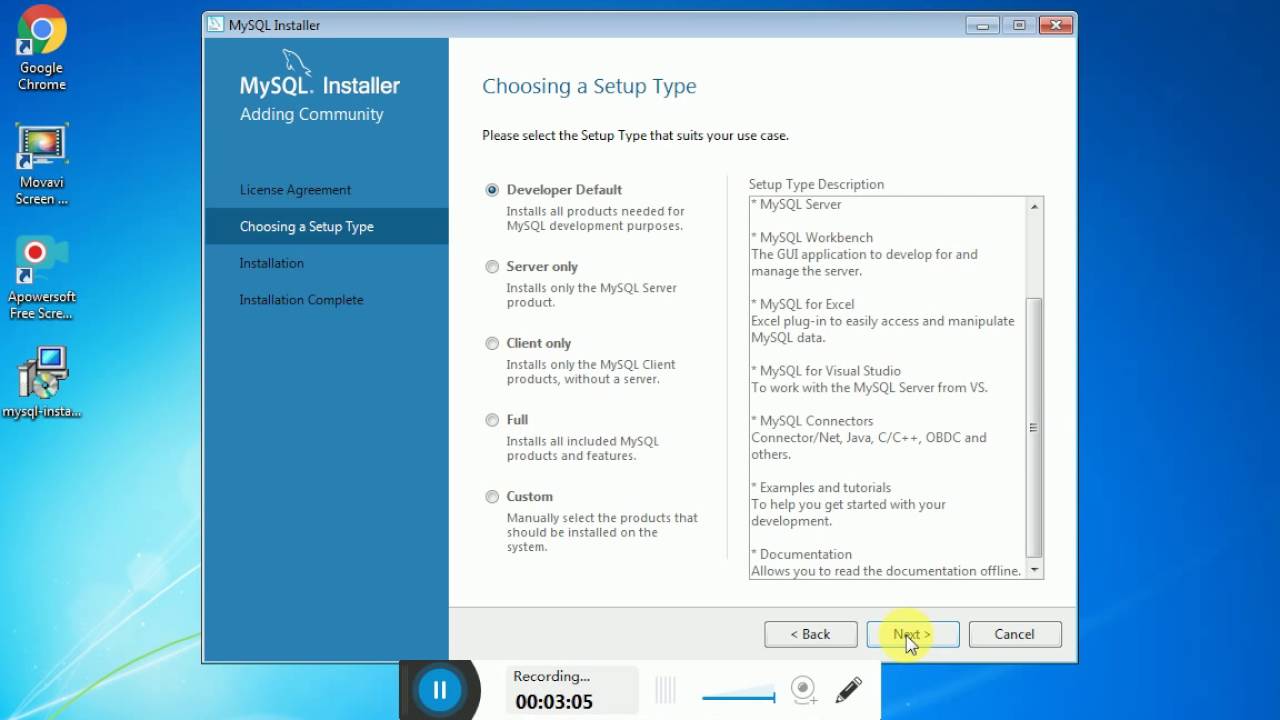Click 'Examples and tutorials' entry
The image size is (1280, 720).
pyautogui.click(x=825, y=488)
